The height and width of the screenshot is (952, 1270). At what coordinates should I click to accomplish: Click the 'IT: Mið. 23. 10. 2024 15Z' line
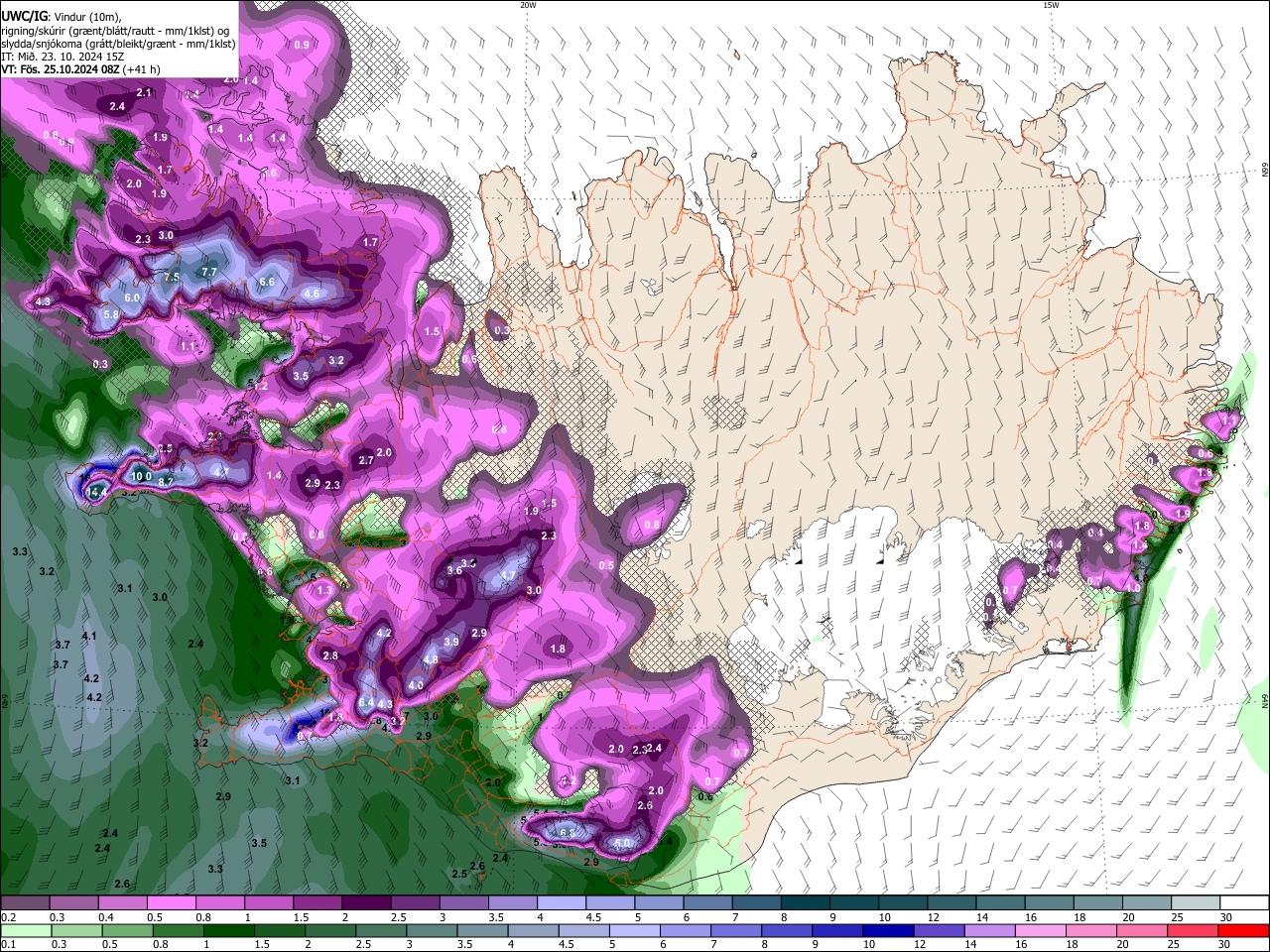click(x=63, y=57)
